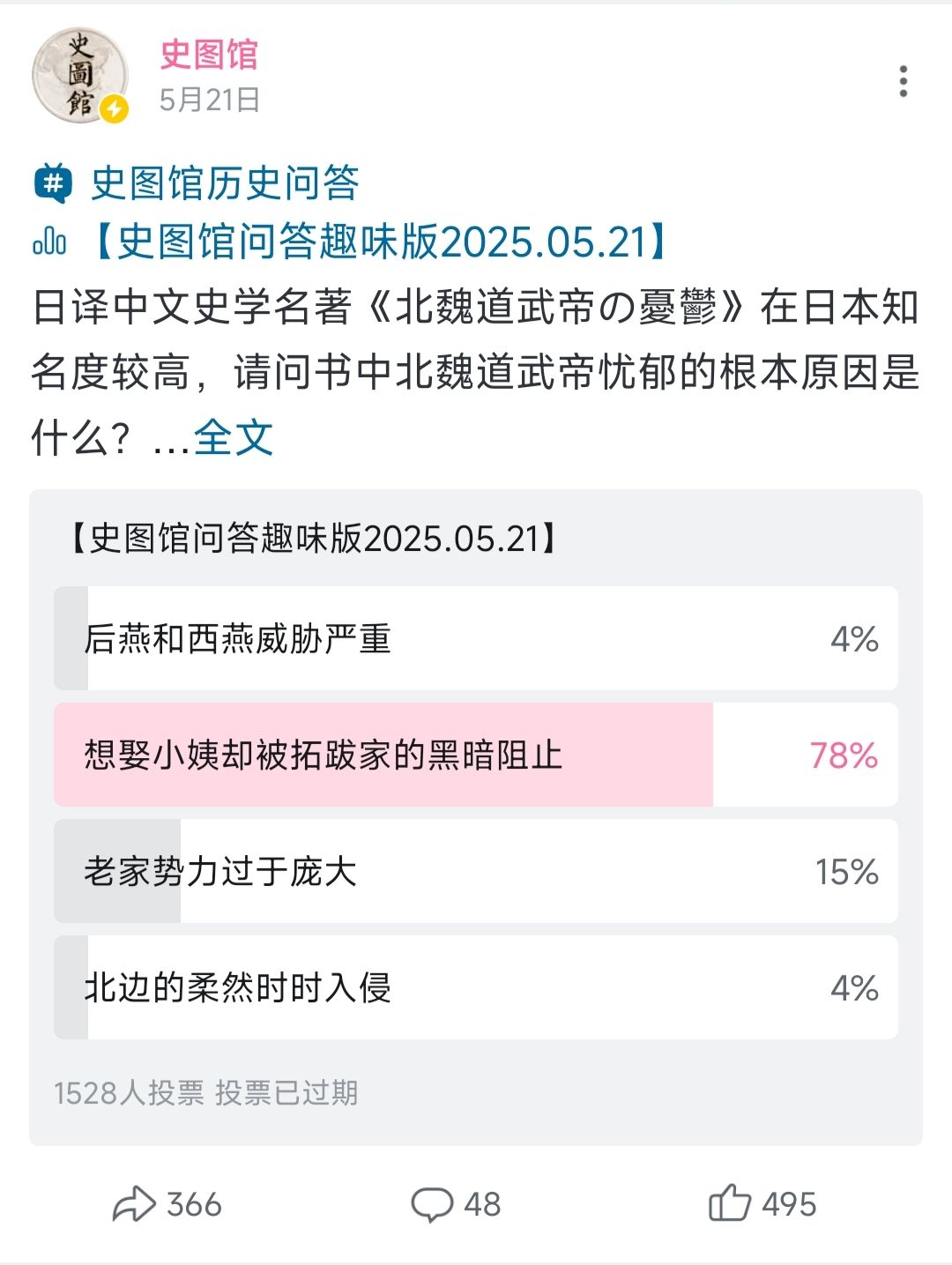Open comments via speech bubble icon

coord(432,1204)
